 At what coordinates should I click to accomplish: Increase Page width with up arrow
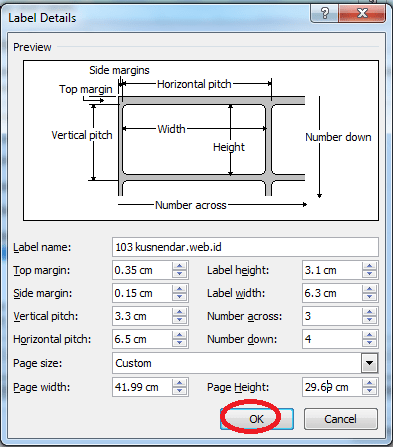(180, 383)
